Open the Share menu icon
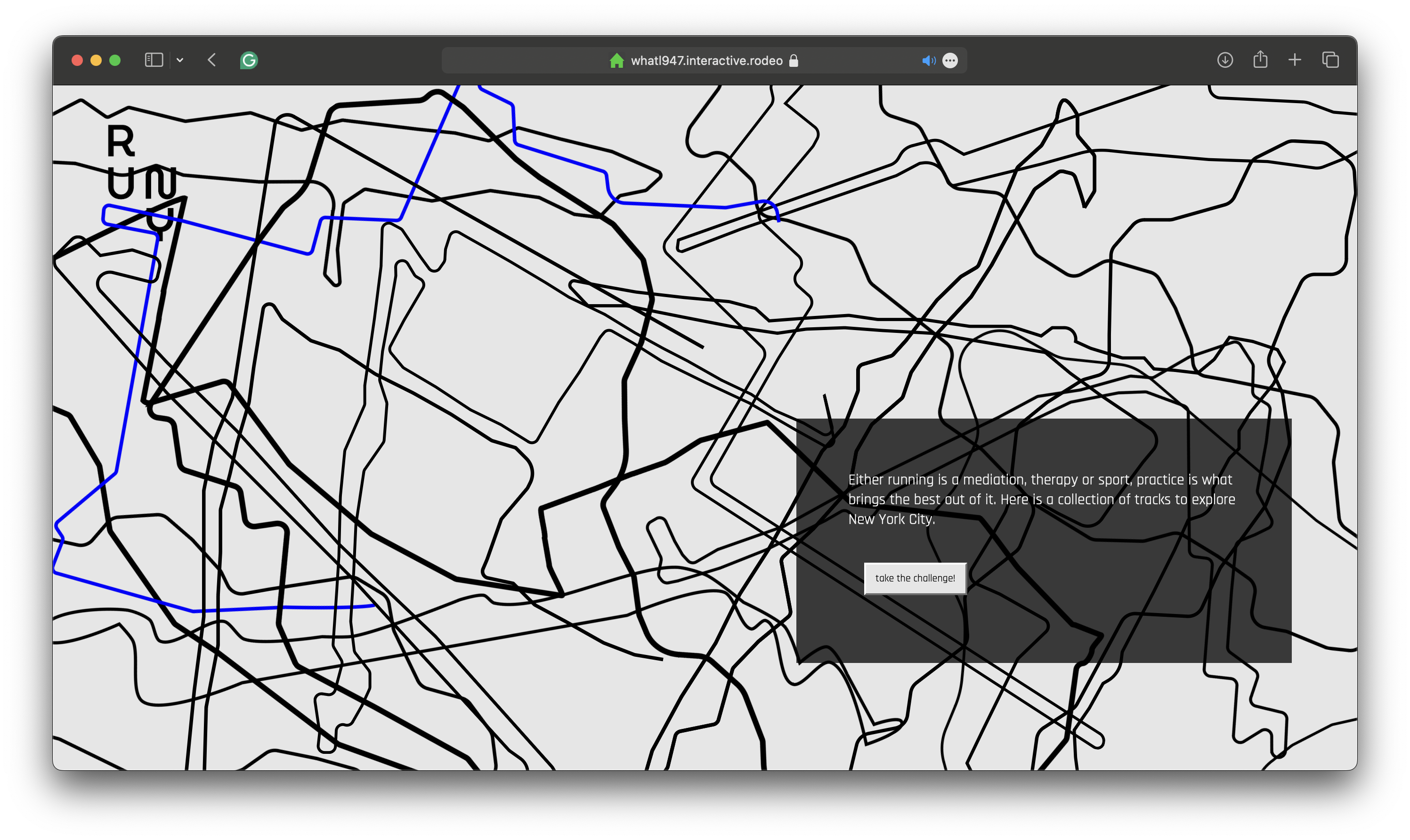The width and height of the screenshot is (1410, 840). pos(1260,59)
